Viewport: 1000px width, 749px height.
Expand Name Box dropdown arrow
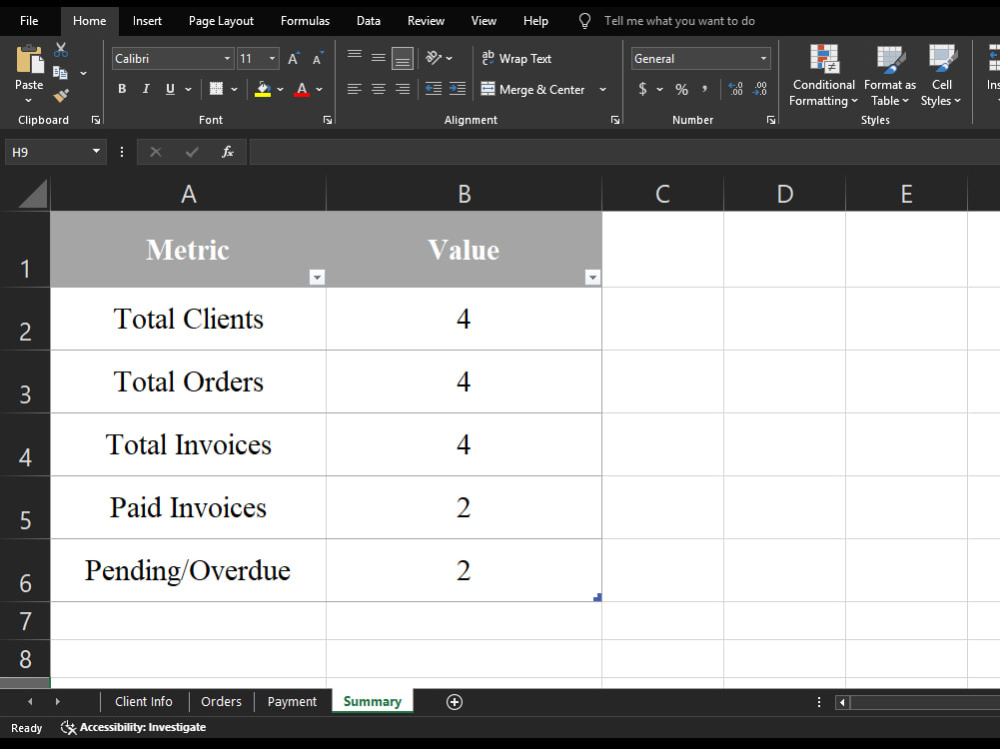(x=96, y=151)
